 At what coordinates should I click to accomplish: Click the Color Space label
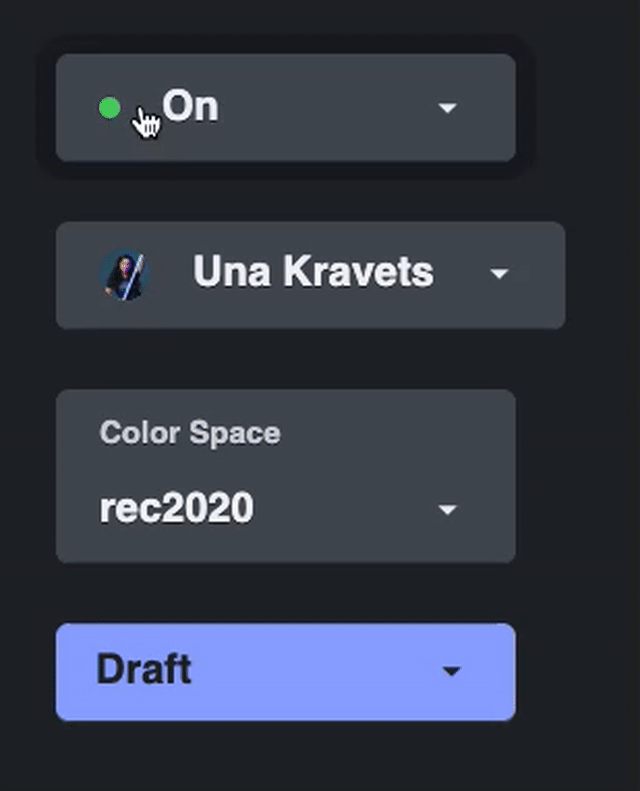coord(190,433)
